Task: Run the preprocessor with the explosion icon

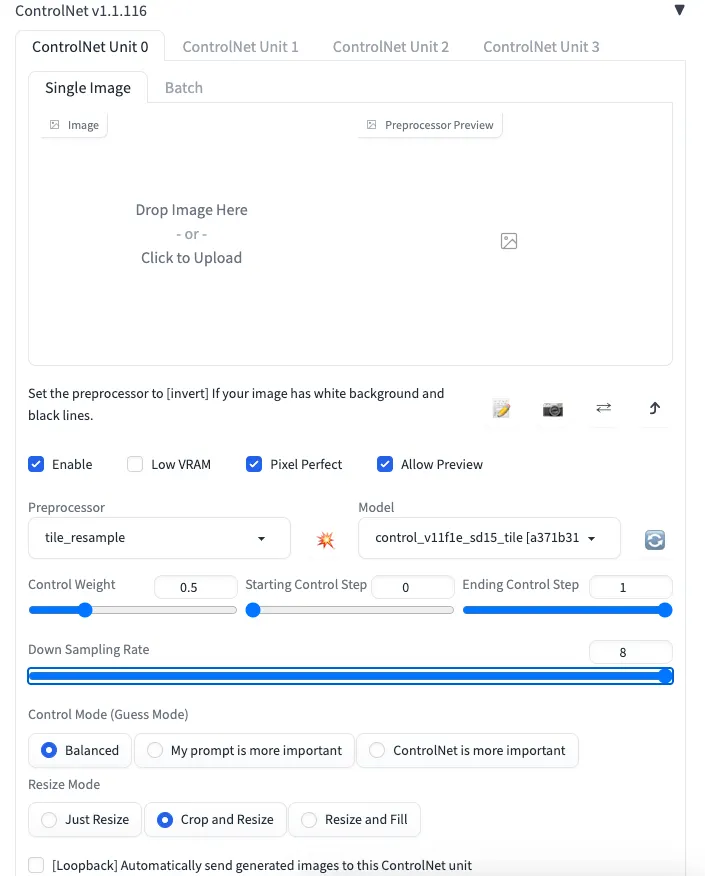Action: click(x=325, y=538)
